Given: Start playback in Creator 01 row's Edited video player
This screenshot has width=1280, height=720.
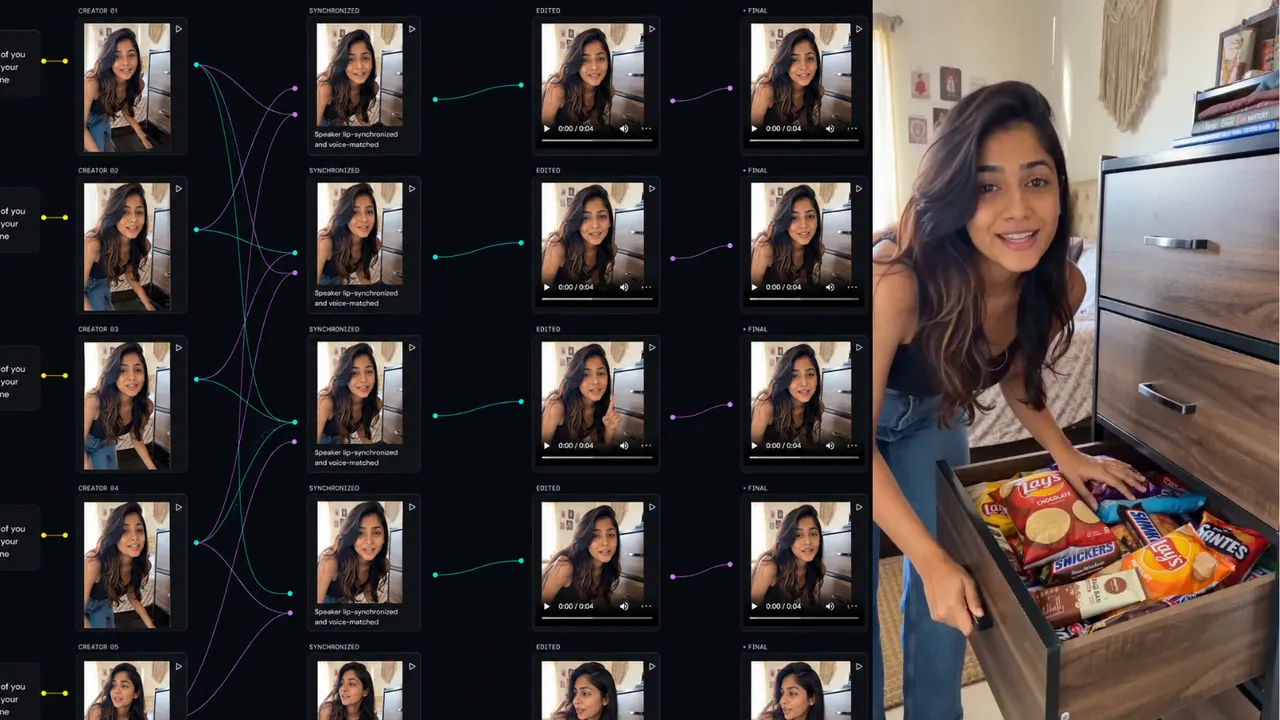Looking at the screenshot, I should (547, 128).
